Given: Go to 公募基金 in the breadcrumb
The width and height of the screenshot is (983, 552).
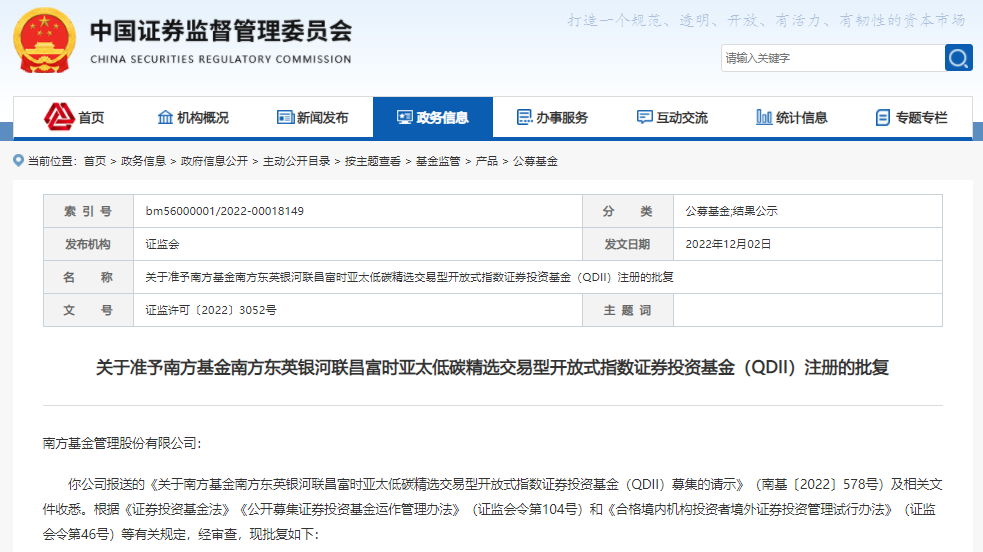Looking at the screenshot, I should point(535,161).
